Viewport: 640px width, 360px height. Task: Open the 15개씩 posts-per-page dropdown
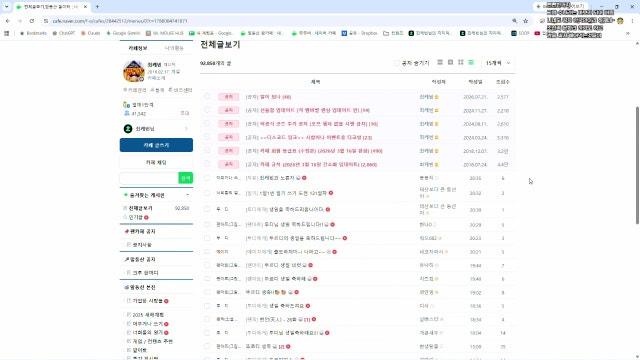[498, 63]
